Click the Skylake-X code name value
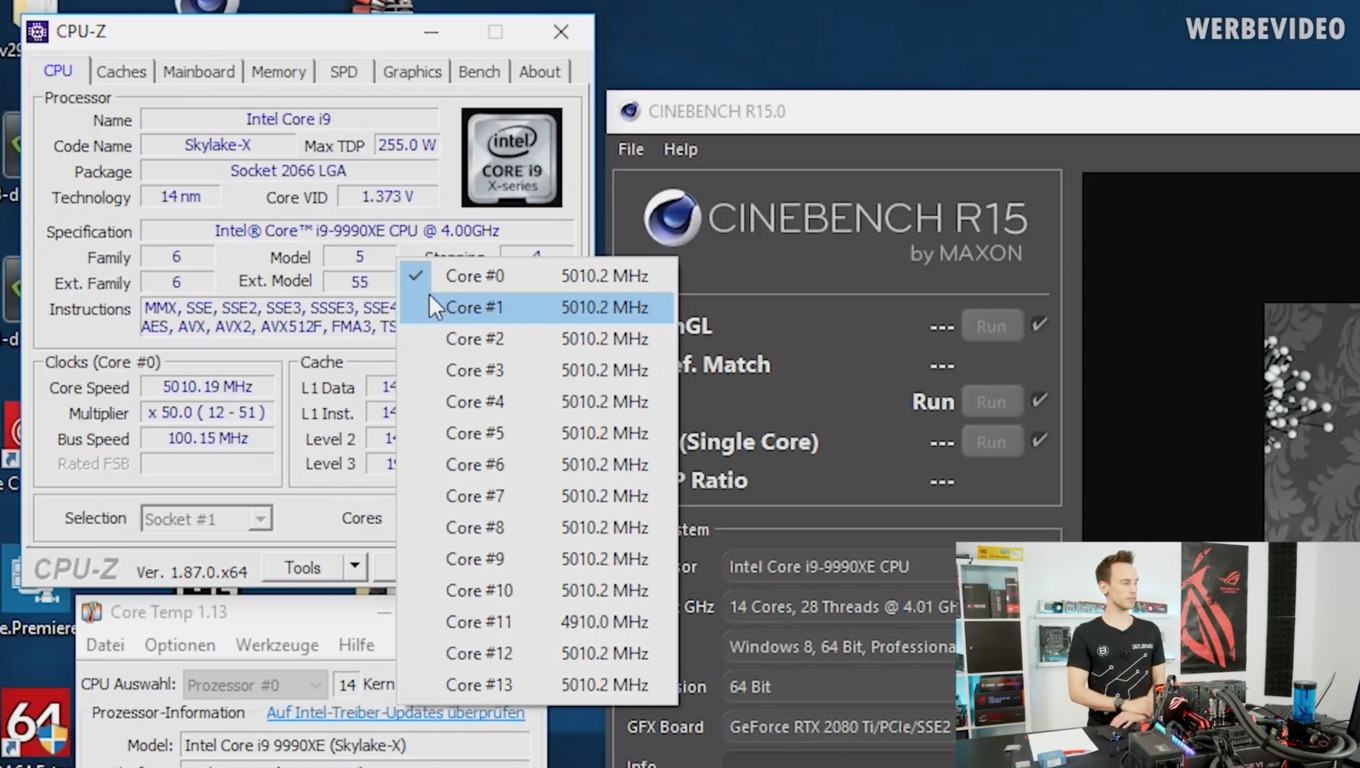The height and width of the screenshot is (768, 1360). (x=217, y=145)
